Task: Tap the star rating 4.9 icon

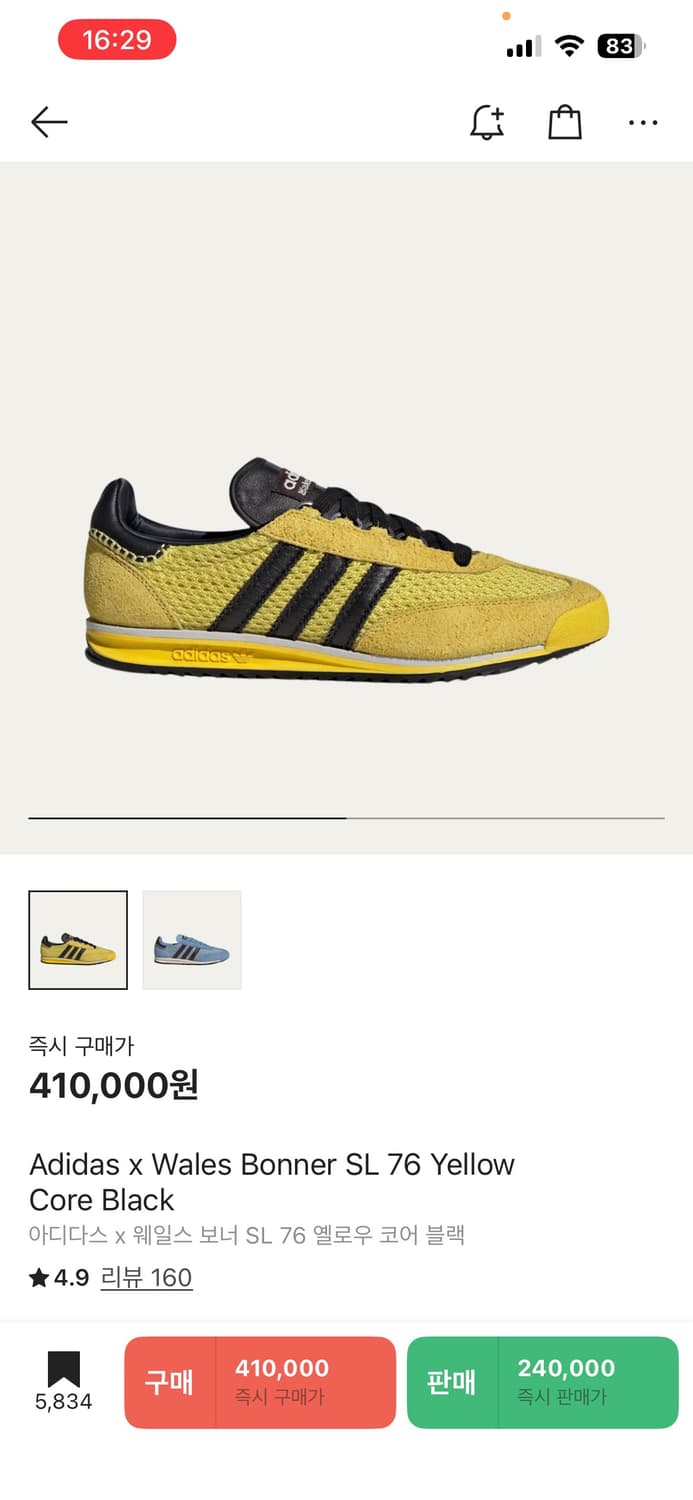Action: pyautogui.click(x=39, y=1278)
